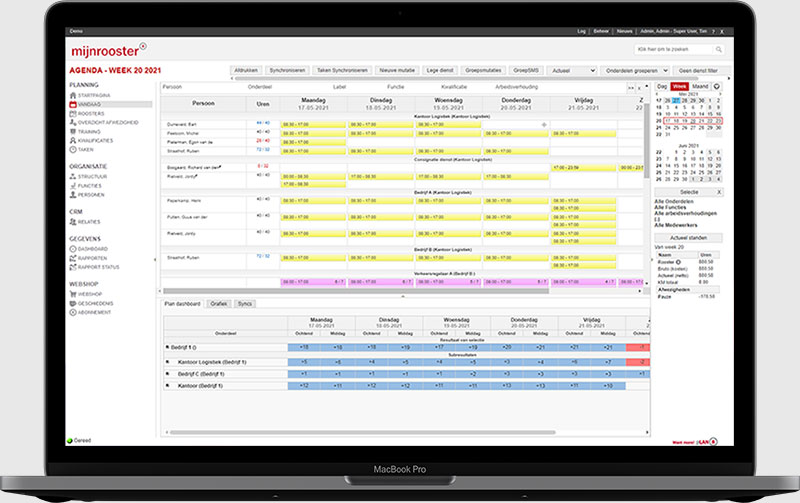Viewport: 800px width, 503px height.
Task: Expand Kantoor Logistiek row in dashboard
Action: click(169, 361)
